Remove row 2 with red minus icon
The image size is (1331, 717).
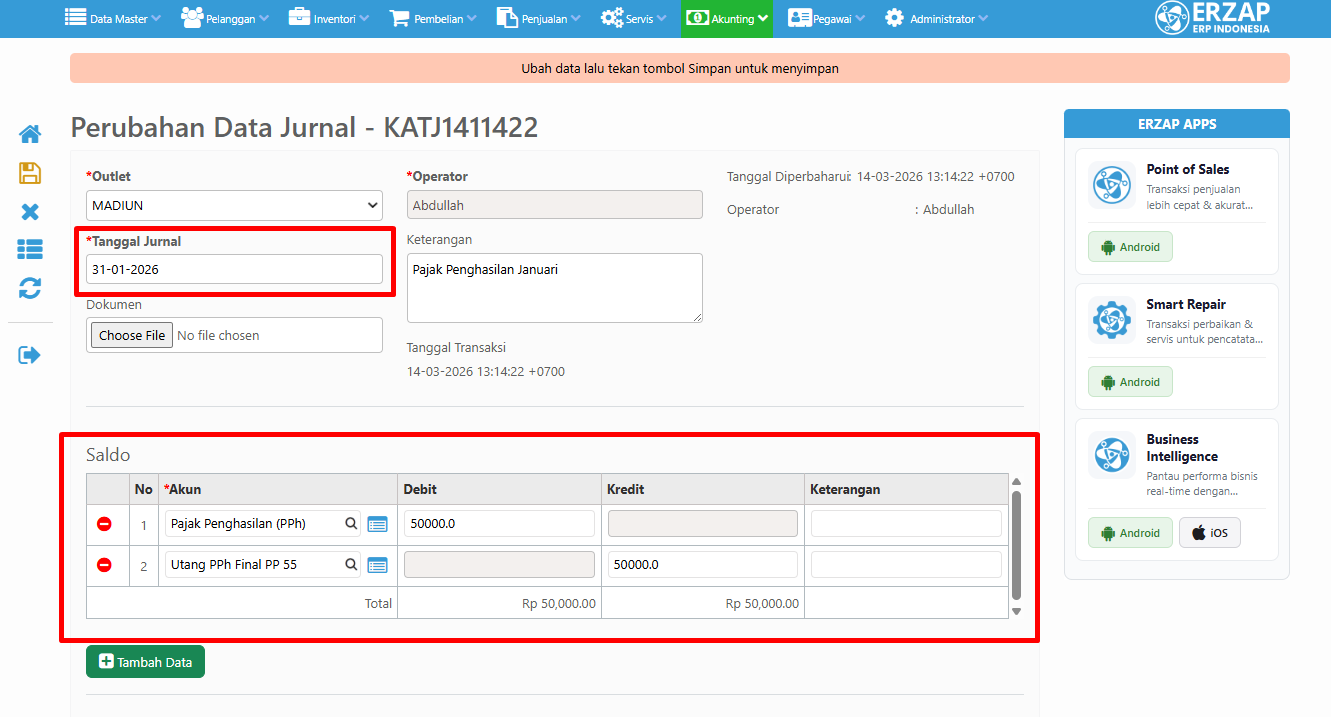click(104, 565)
